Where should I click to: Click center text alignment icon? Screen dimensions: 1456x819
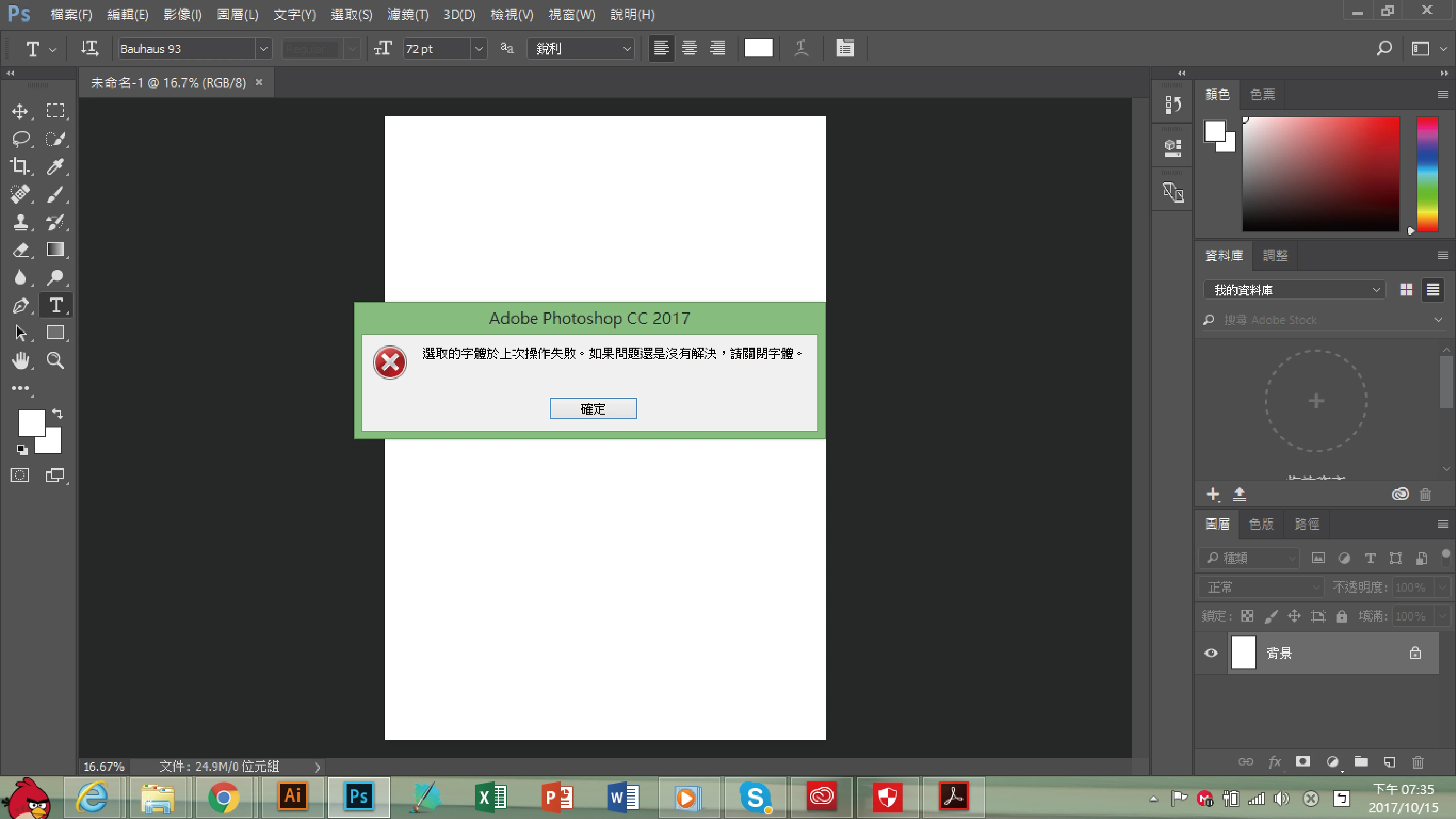pos(689,49)
